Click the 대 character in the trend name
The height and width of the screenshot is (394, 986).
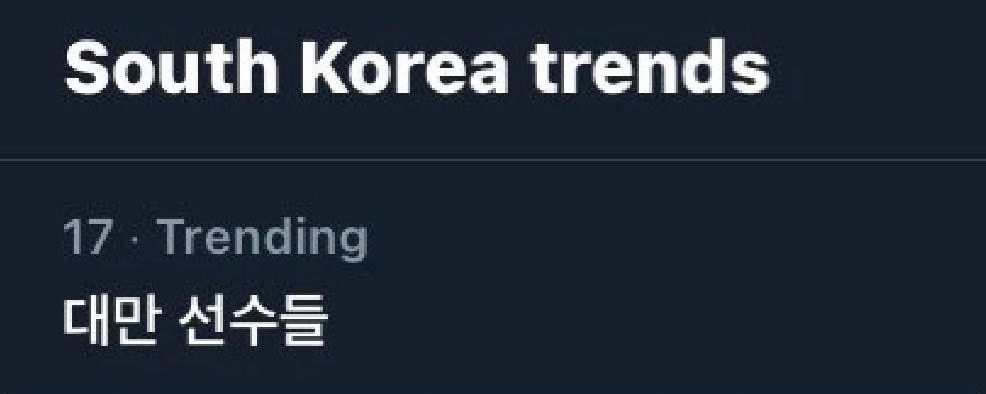[87, 319]
